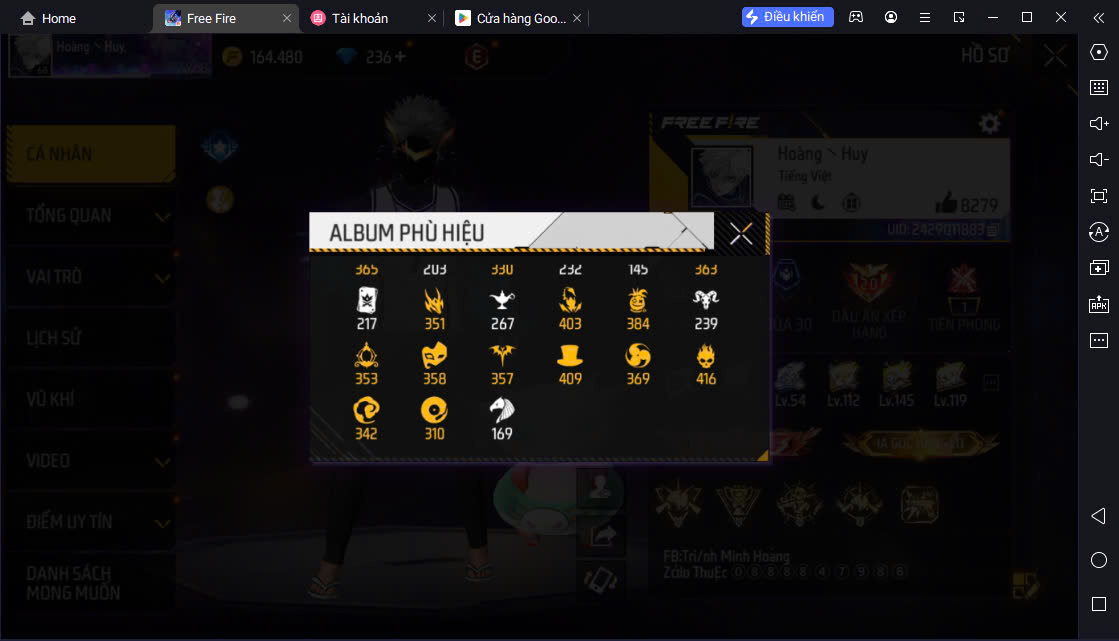The image size is (1119, 641).
Task: Open the Home tab
Action: tap(48, 18)
